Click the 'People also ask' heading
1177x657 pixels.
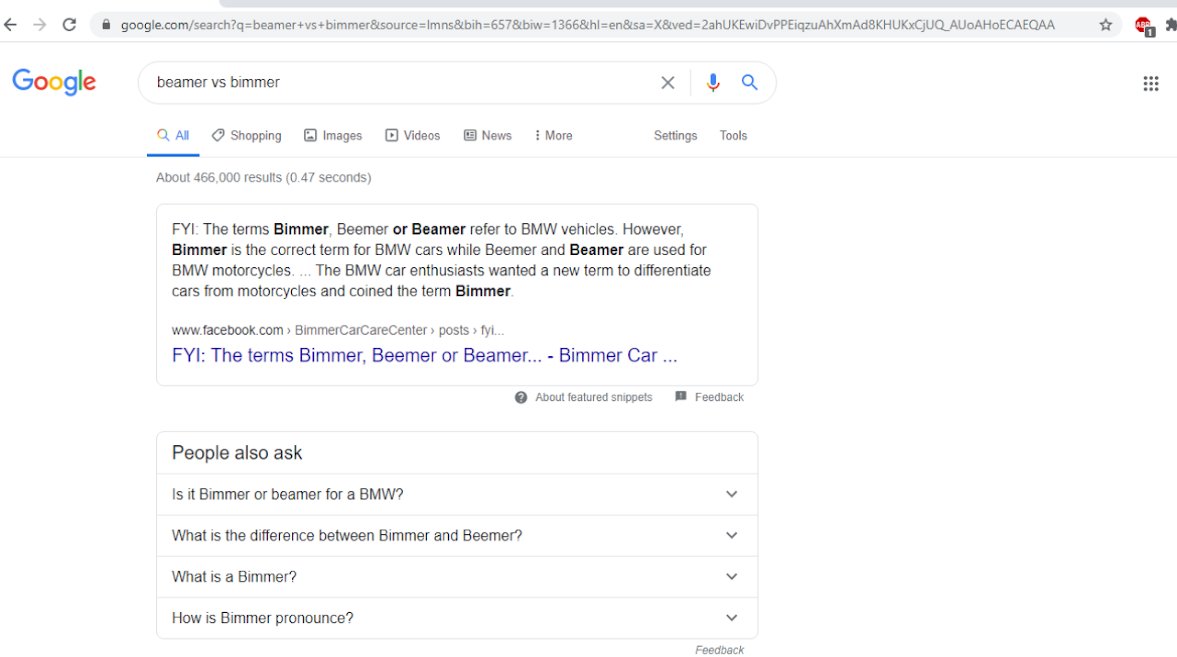coord(236,453)
